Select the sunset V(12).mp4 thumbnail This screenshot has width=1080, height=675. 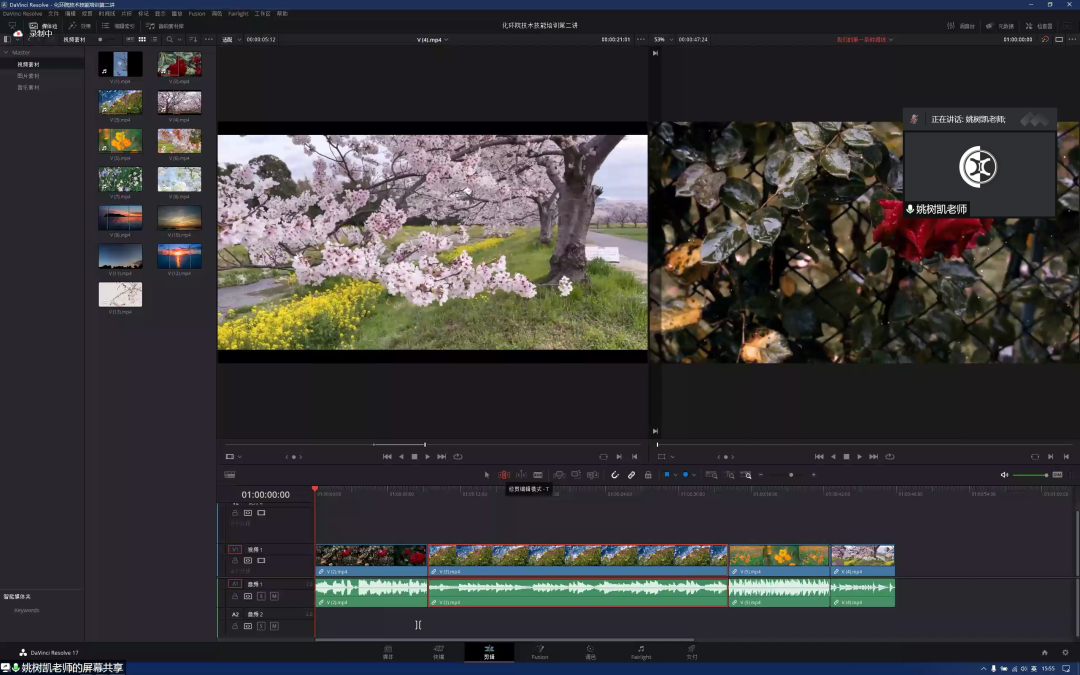click(x=179, y=256)
